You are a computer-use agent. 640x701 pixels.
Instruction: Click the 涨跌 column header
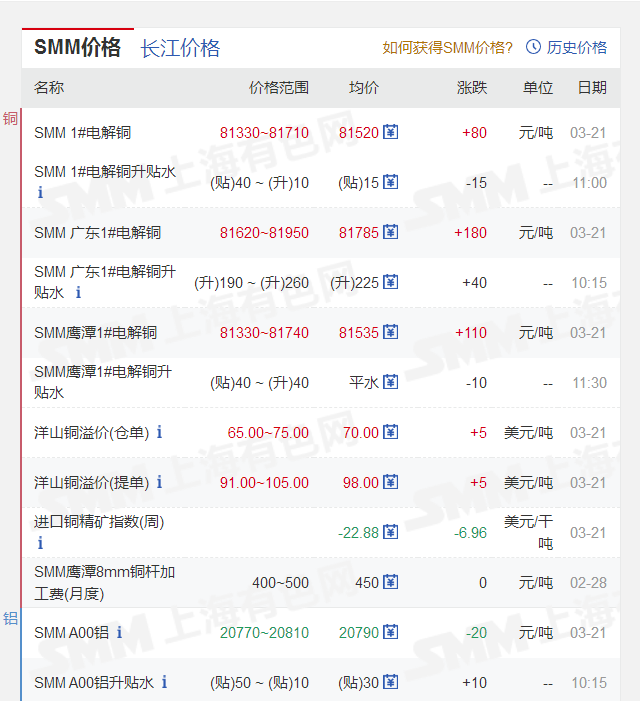pos(472,88)
